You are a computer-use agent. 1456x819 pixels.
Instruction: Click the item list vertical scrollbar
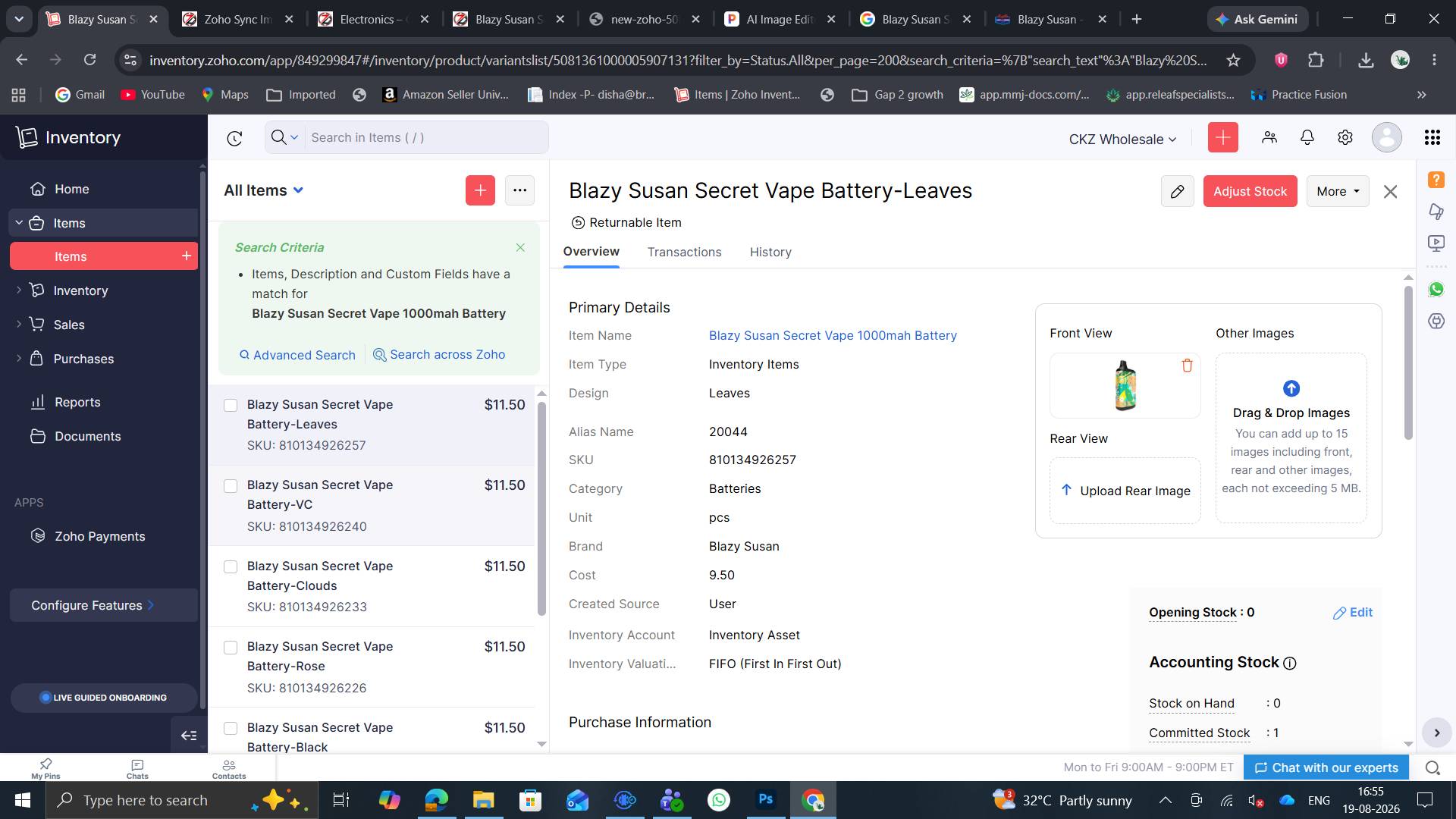[541, 508]
